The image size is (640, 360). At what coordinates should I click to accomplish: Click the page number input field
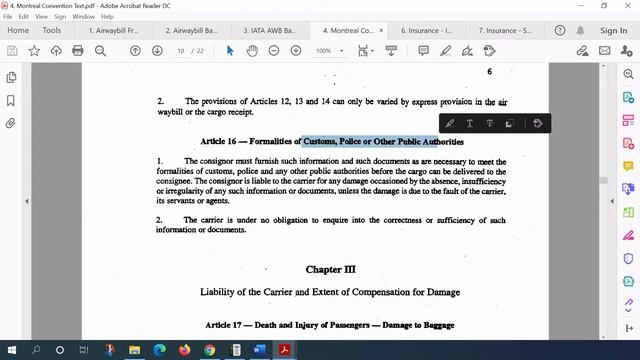(x=181, y=51)
